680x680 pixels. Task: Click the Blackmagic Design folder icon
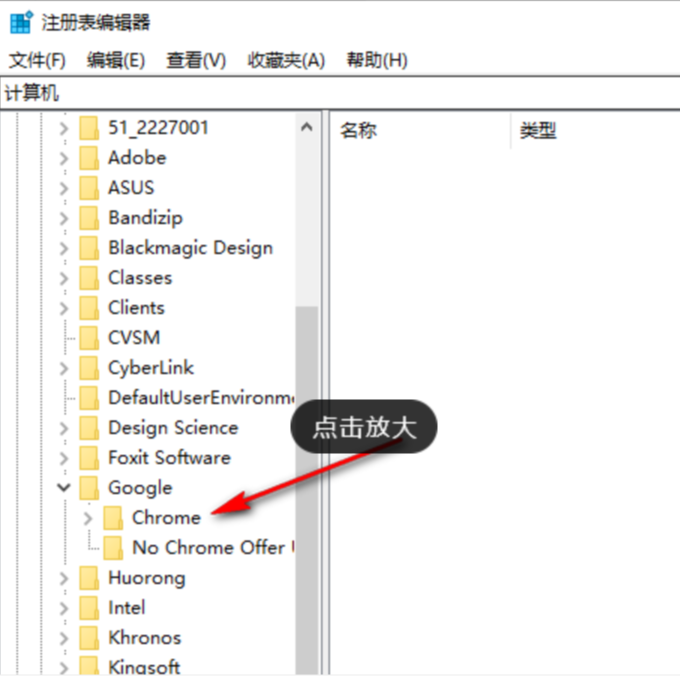tap(89, 248)
